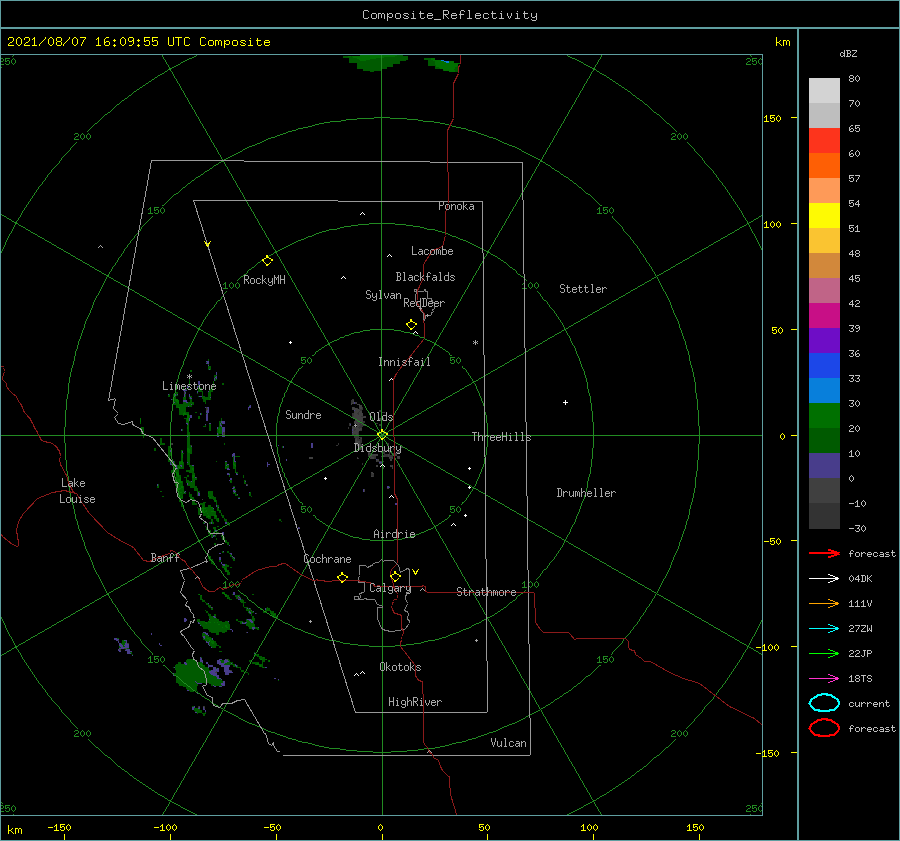This screenshot has height=841, width=900.
Task: Click the Drumheller label
Action: 586,493
